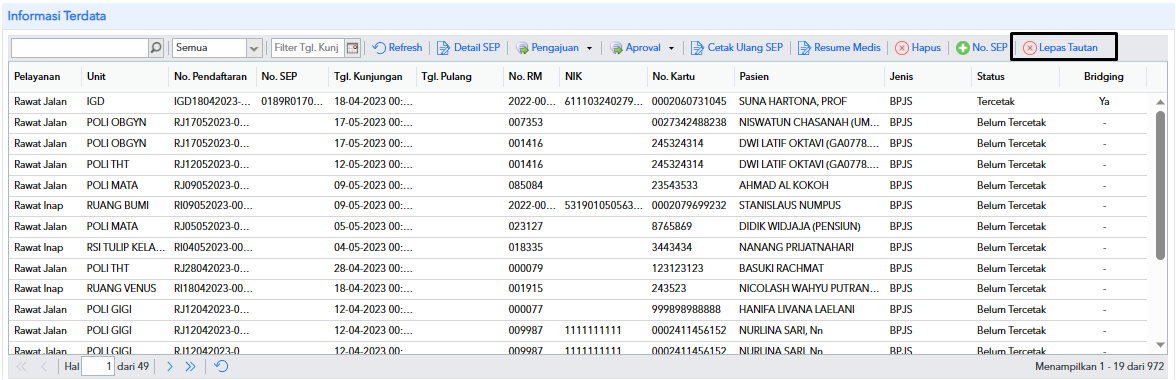Click the paging reload icon
The image size is (1176, 380).
pyautogui.click(x=221, y=367)
